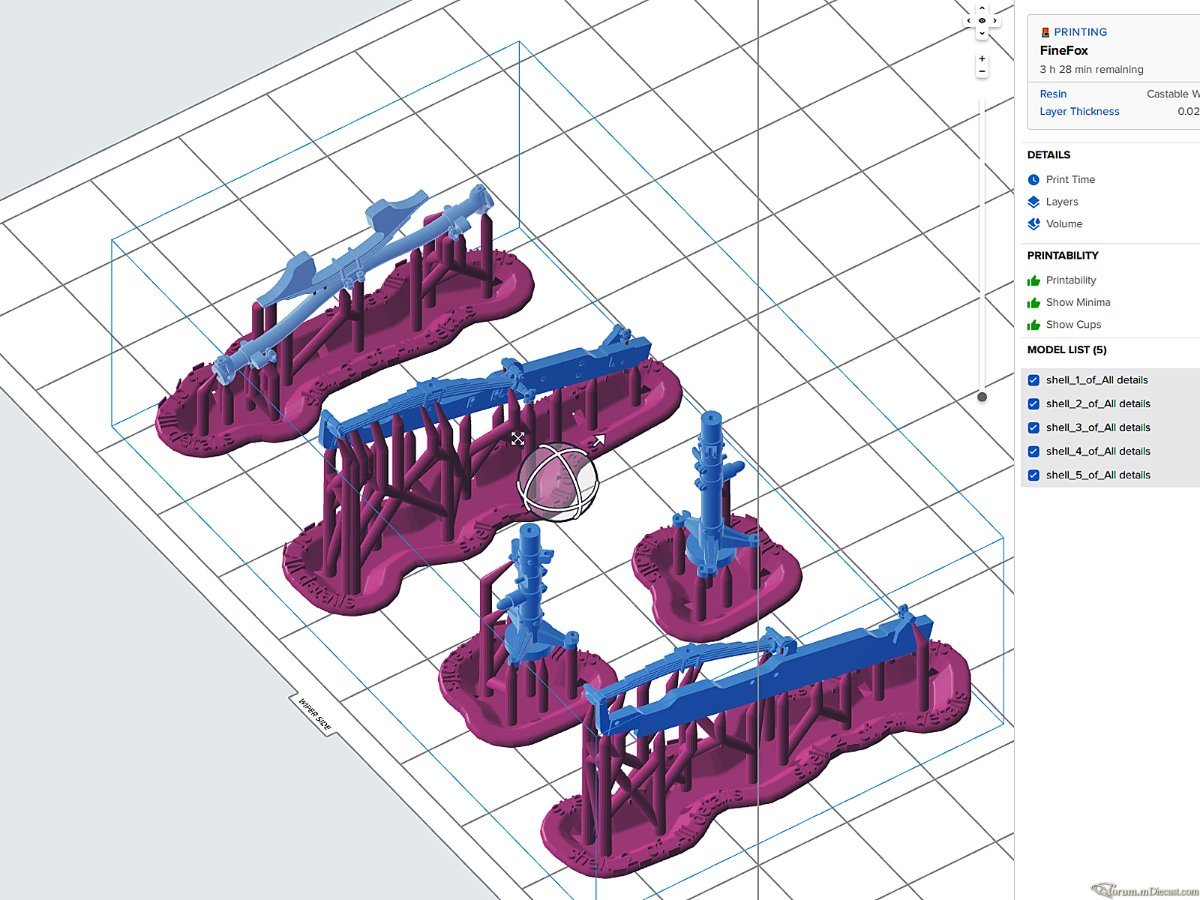Select the shell_2_of_All details model name
Screen dimensions: 1200x900
coord(1098,404)
